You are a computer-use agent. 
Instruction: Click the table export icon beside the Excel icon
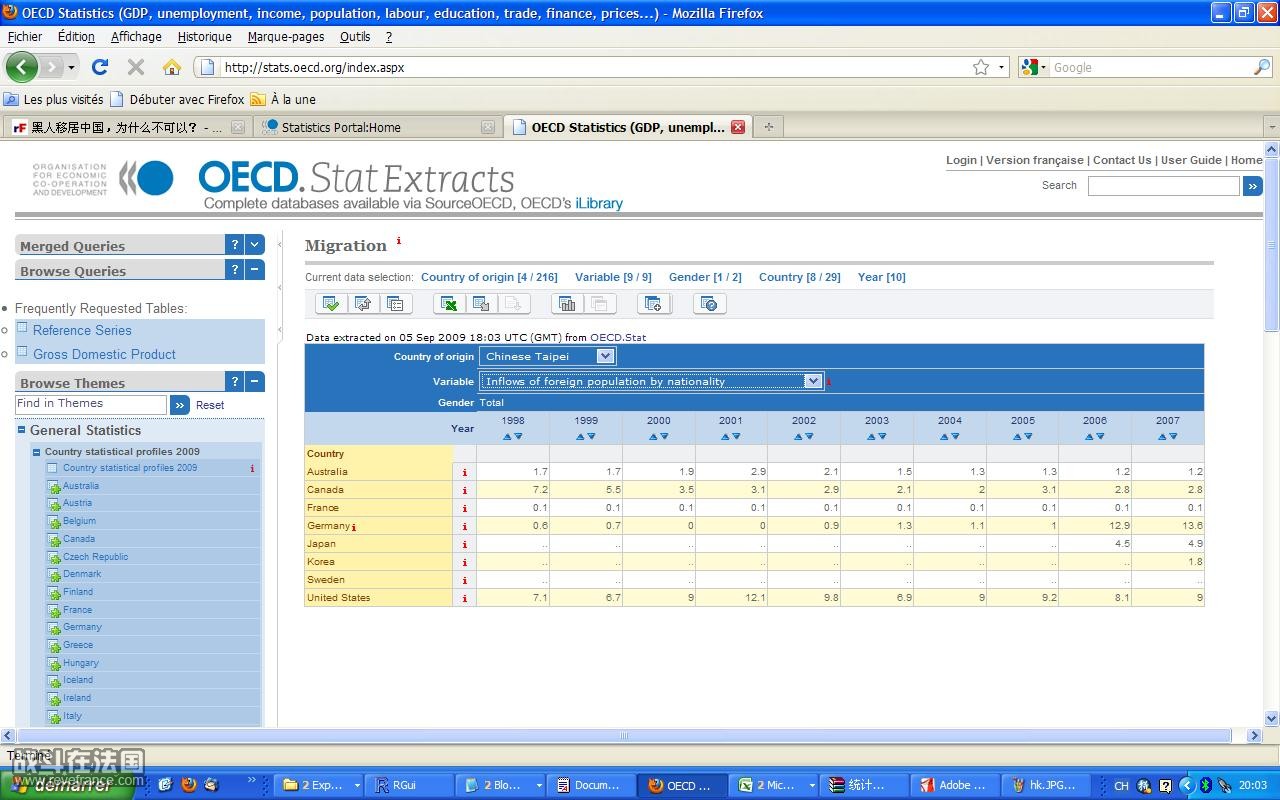coord(481,304)
